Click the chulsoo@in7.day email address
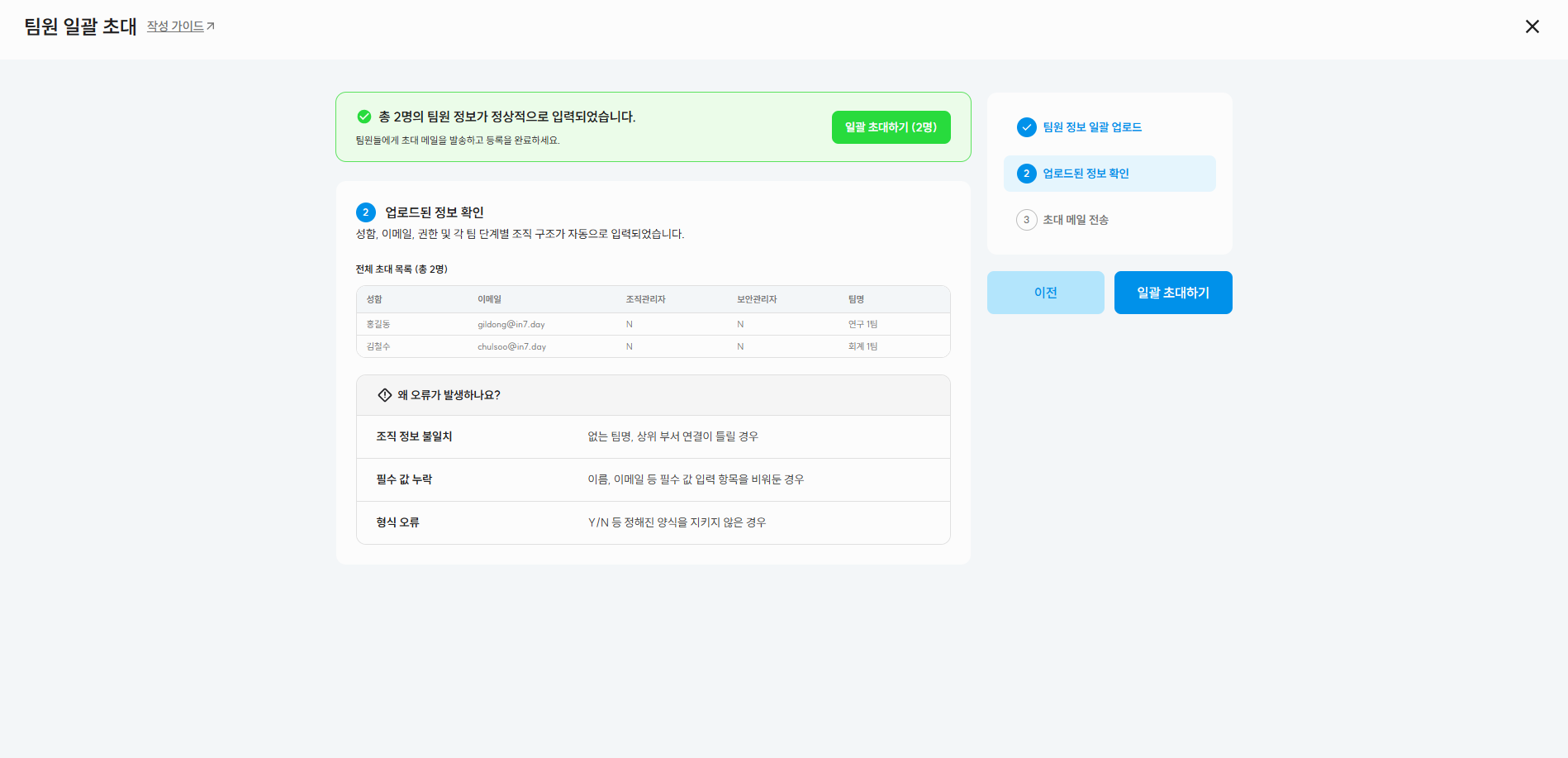 pos(511,346)
